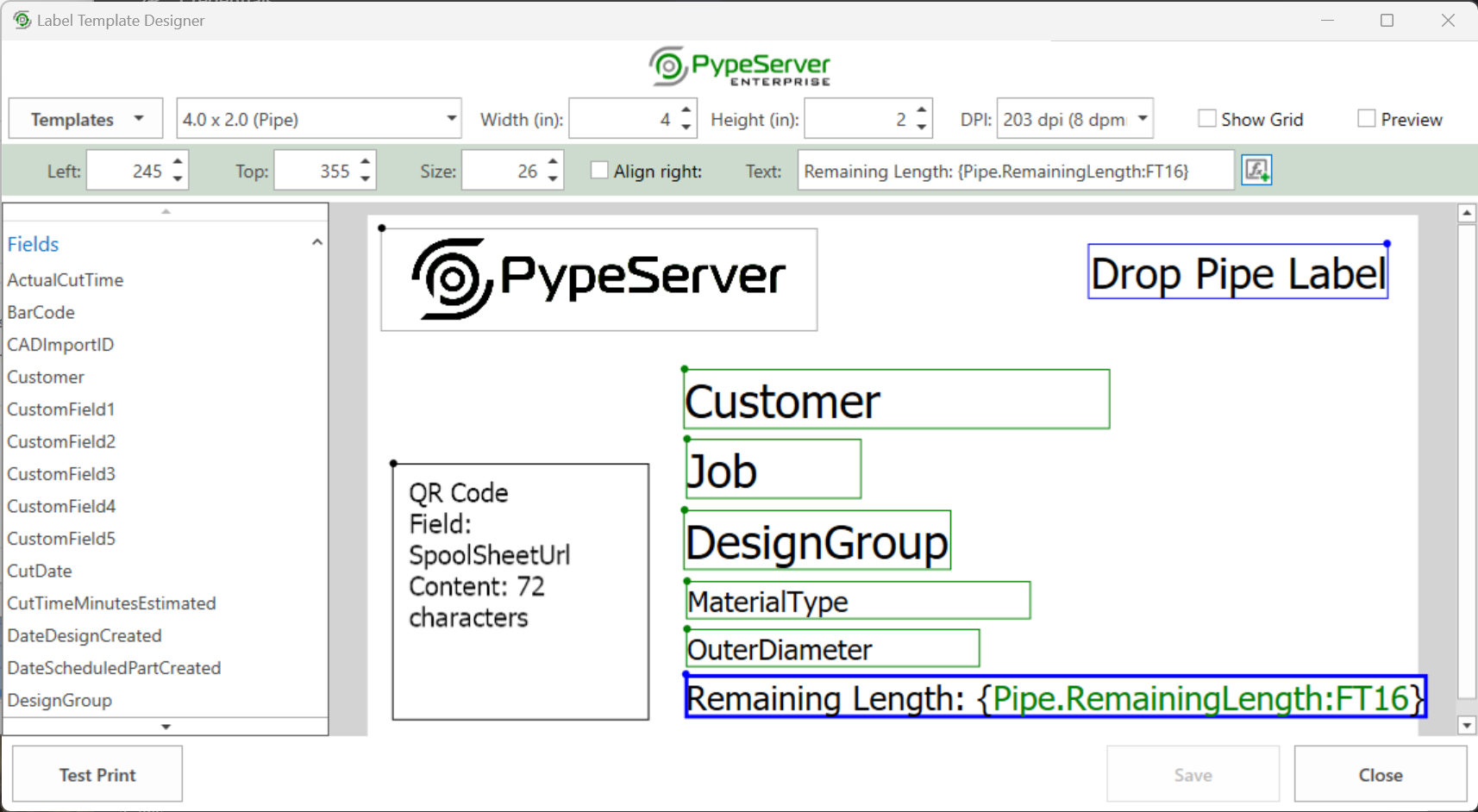Decrease the Width value with down arrow
Viewport: 1478px width, 812px height.
[686, 128]
